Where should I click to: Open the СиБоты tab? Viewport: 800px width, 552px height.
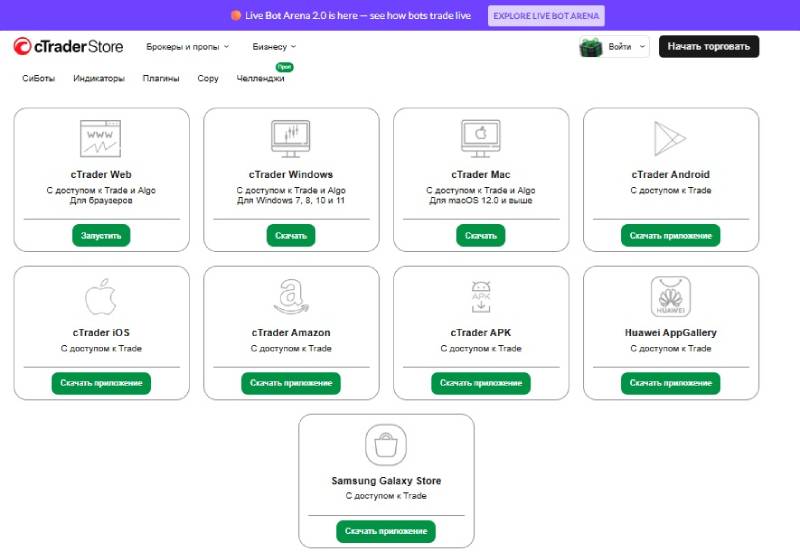[x=38, y=78]
